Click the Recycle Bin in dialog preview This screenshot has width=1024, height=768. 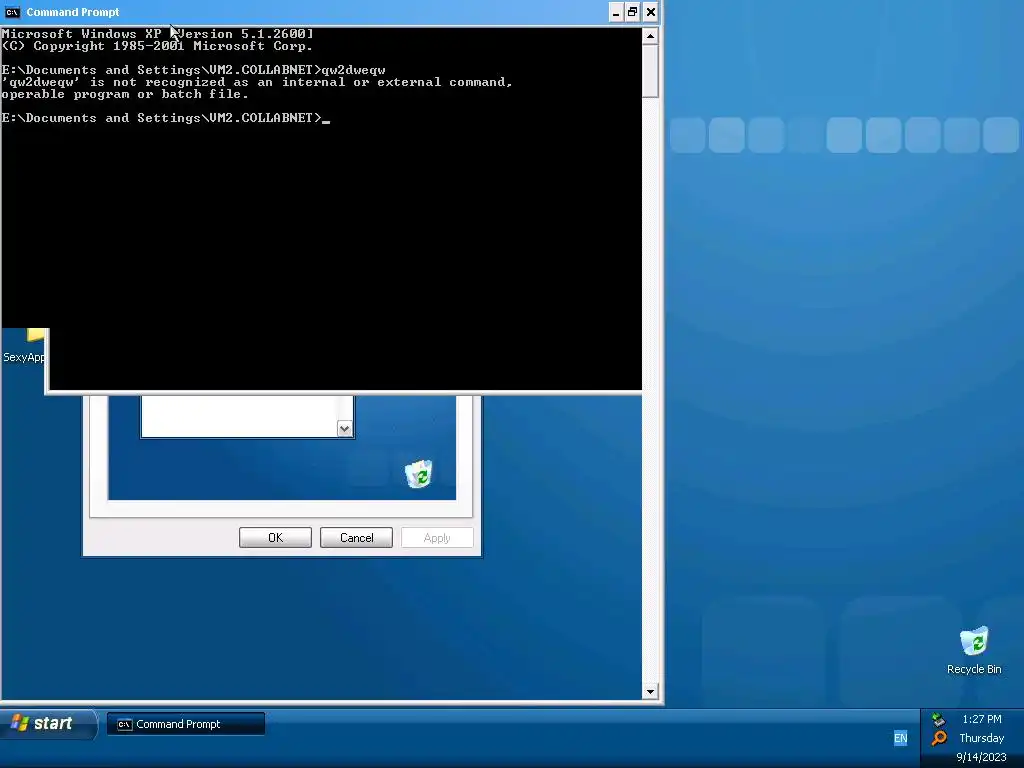pos(419,473)
